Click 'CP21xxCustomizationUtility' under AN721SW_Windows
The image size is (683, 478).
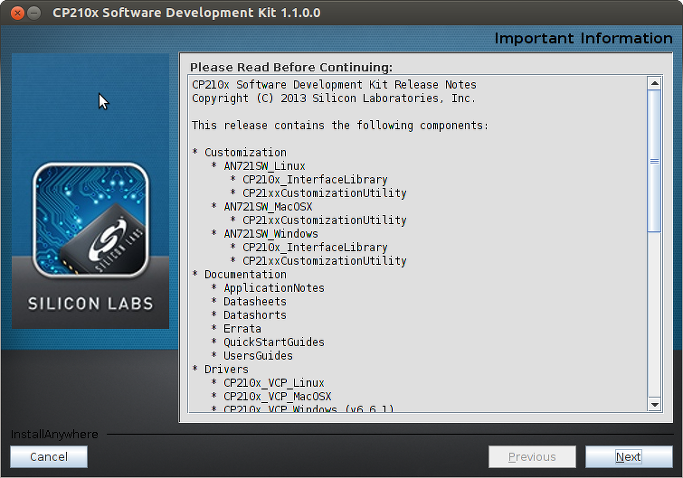point(325,261)
